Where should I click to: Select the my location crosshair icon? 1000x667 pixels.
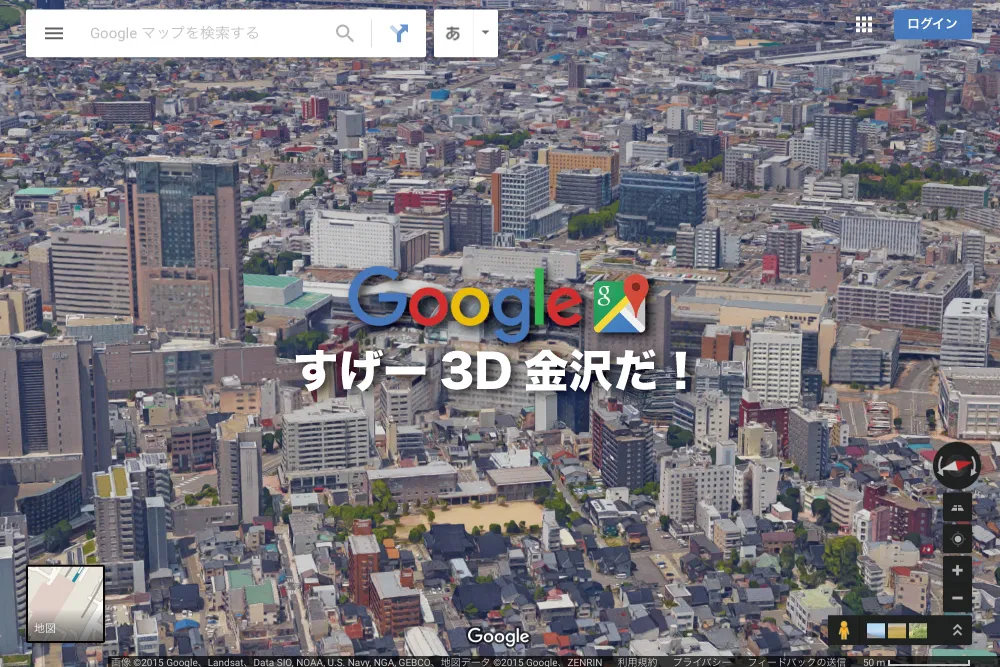click(x=956, y=537)
